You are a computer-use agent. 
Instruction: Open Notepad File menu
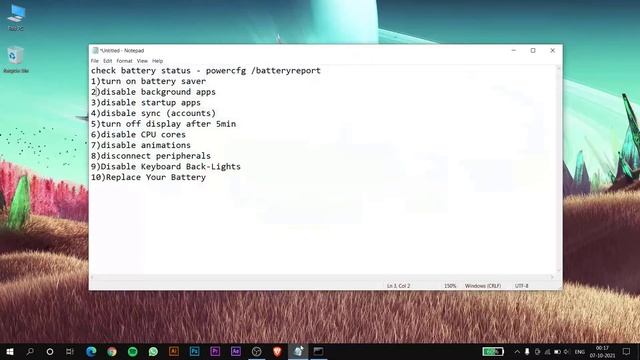point(95,61)
